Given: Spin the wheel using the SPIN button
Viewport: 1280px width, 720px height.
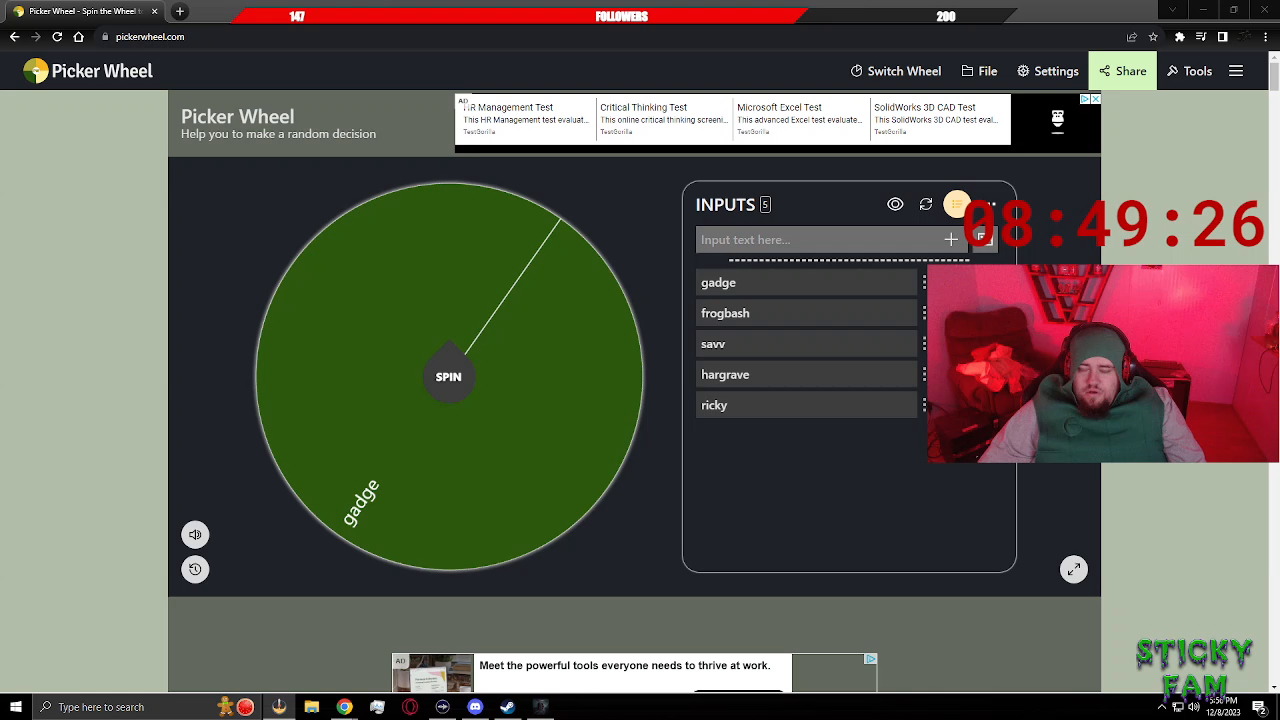Looking at the screenshot, I should (448, 377).
